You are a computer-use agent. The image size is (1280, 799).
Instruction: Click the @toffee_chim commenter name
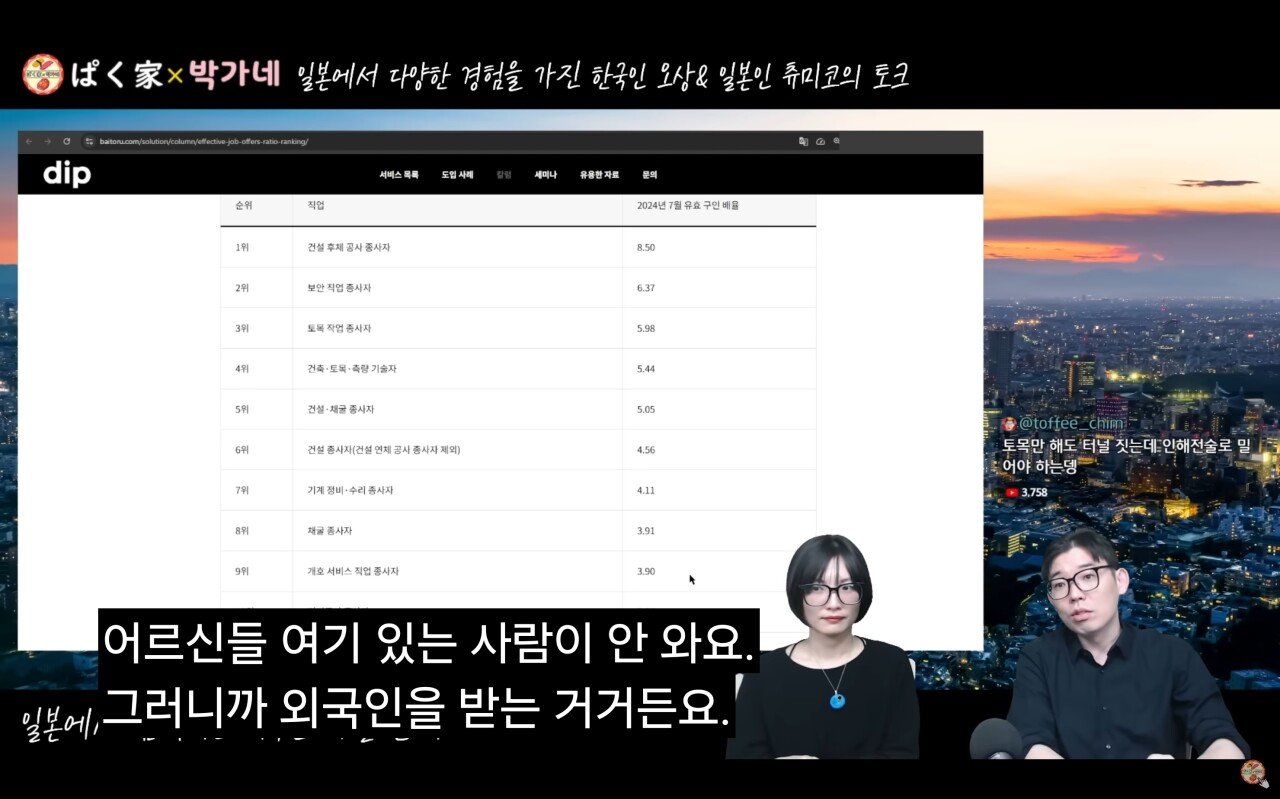[1071, 424]
